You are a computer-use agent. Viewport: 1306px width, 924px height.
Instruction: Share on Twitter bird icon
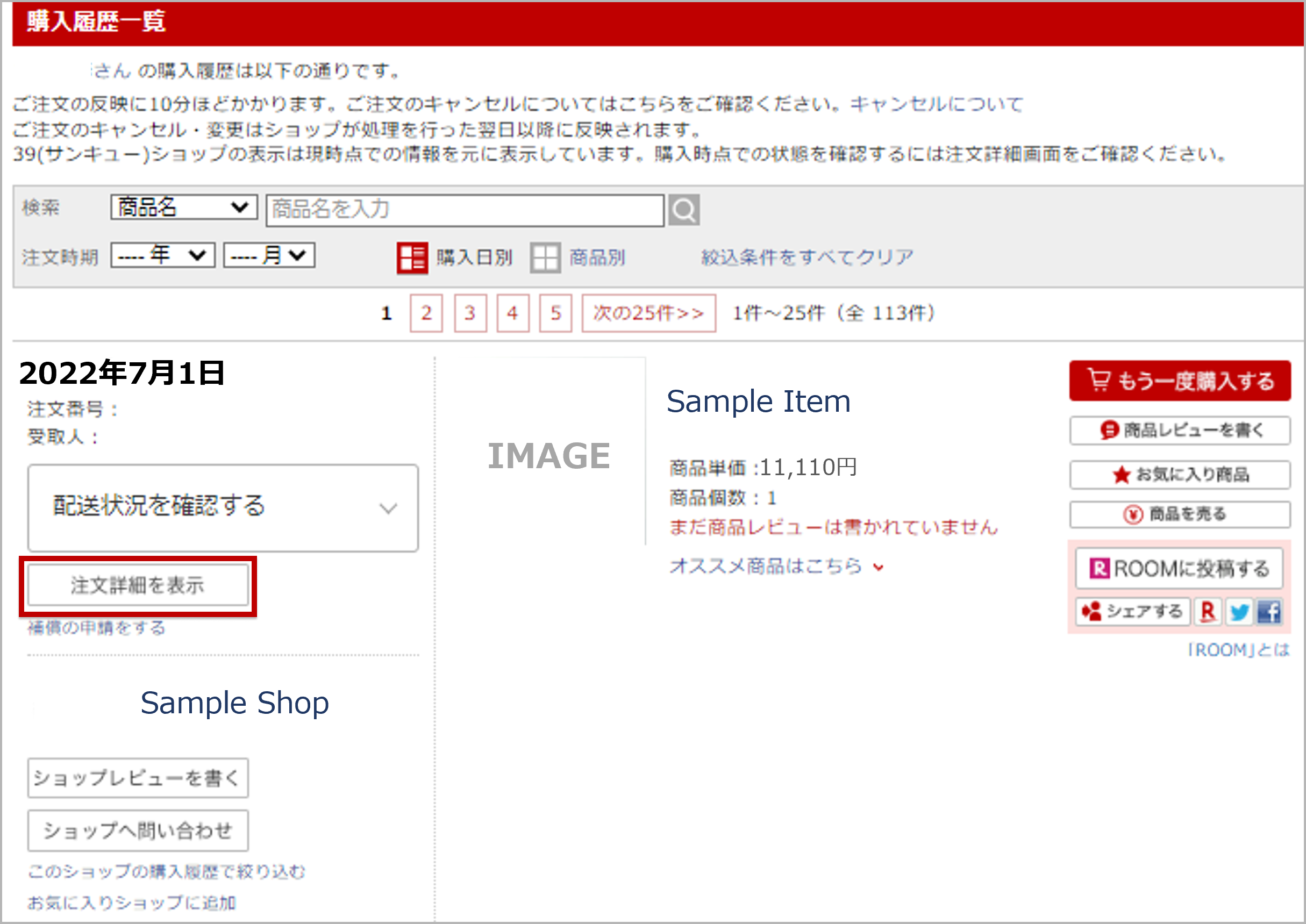(x=1238, y=612)
